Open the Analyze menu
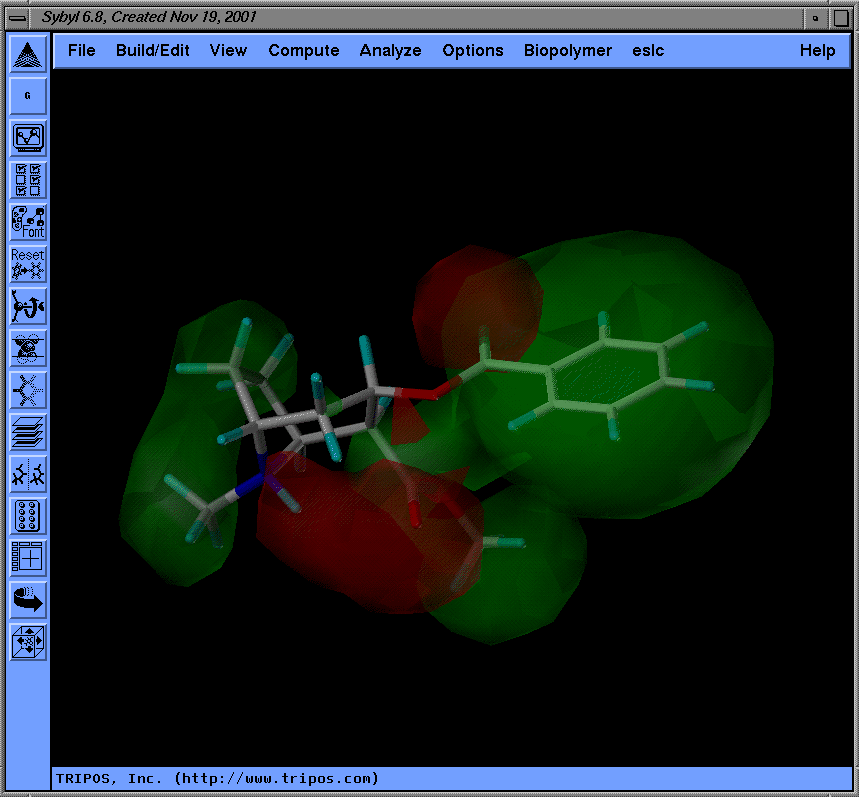The image size is (859, 797). pos(391,50)
